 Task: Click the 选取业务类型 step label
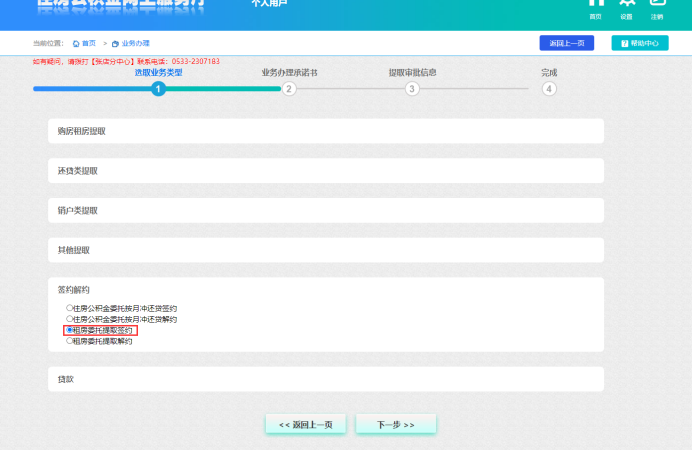(x=158, y=72)
